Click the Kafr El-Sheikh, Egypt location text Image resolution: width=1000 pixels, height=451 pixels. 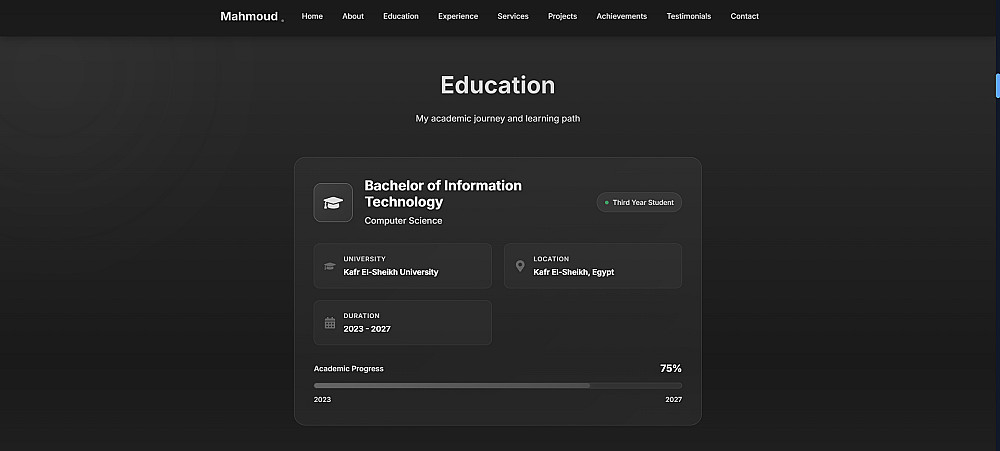573,272
